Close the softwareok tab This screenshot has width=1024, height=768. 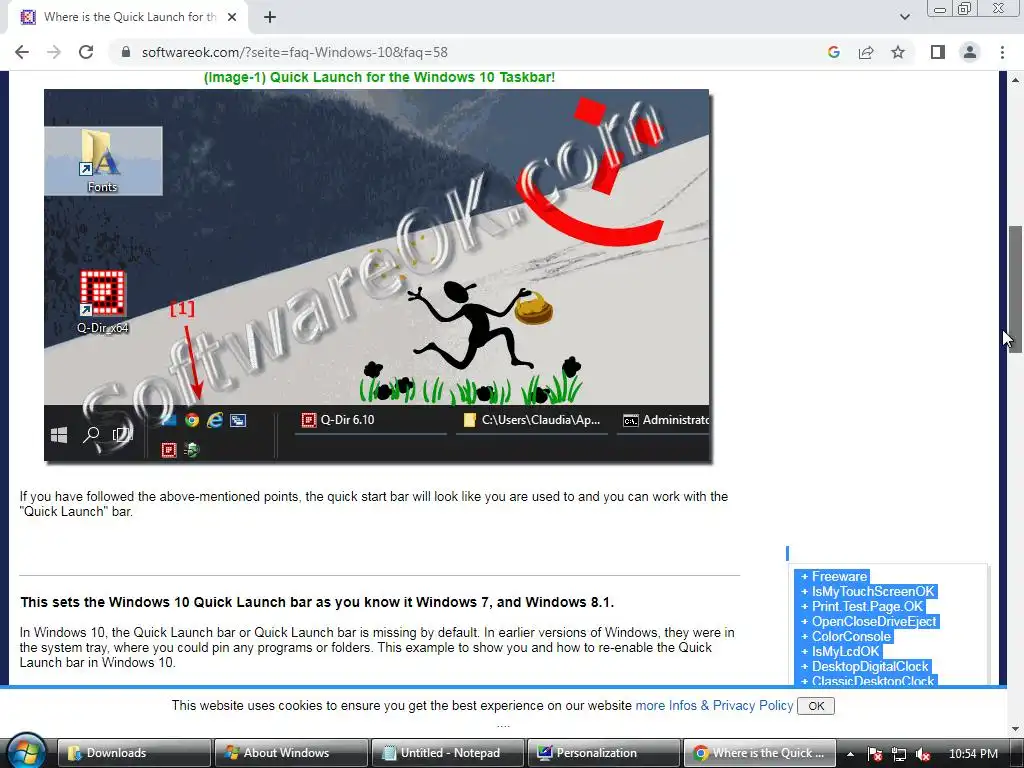pyautogui.click(x=232, y=17)
